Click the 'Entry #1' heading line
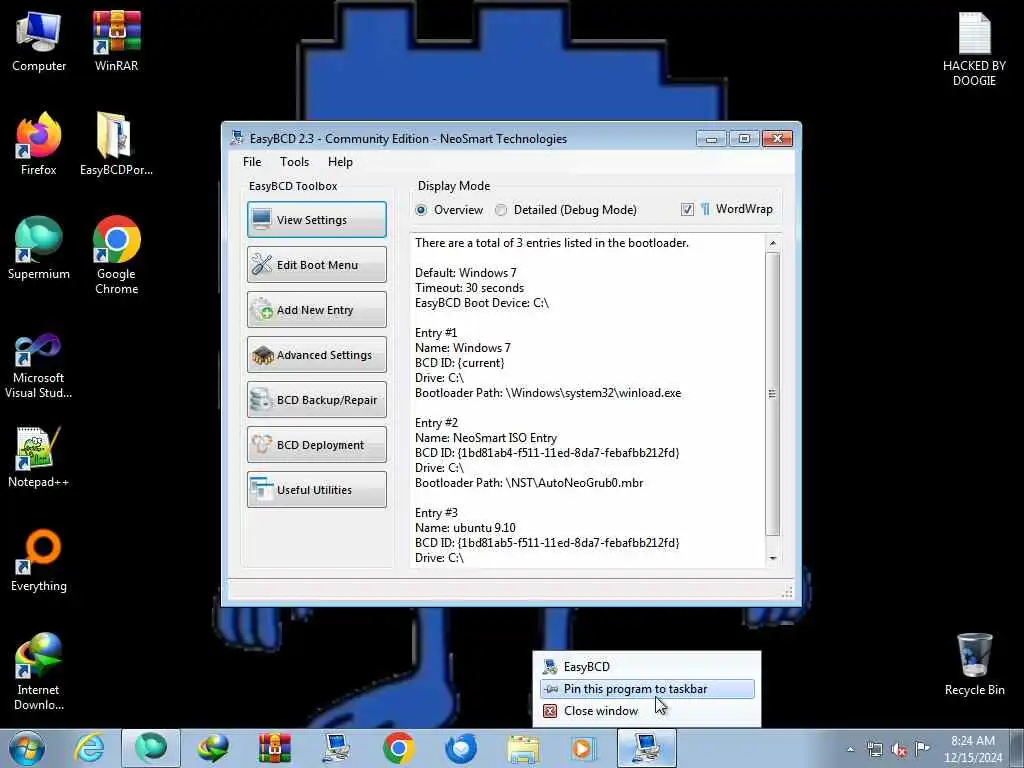This screenshot has height=768, width=1024. 436,333
